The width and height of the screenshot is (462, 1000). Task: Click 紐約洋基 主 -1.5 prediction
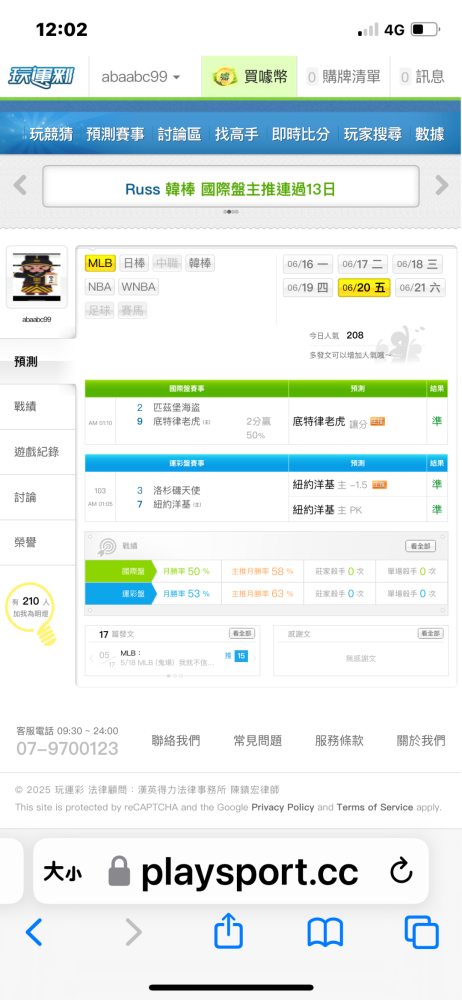(x=339, y=485)
